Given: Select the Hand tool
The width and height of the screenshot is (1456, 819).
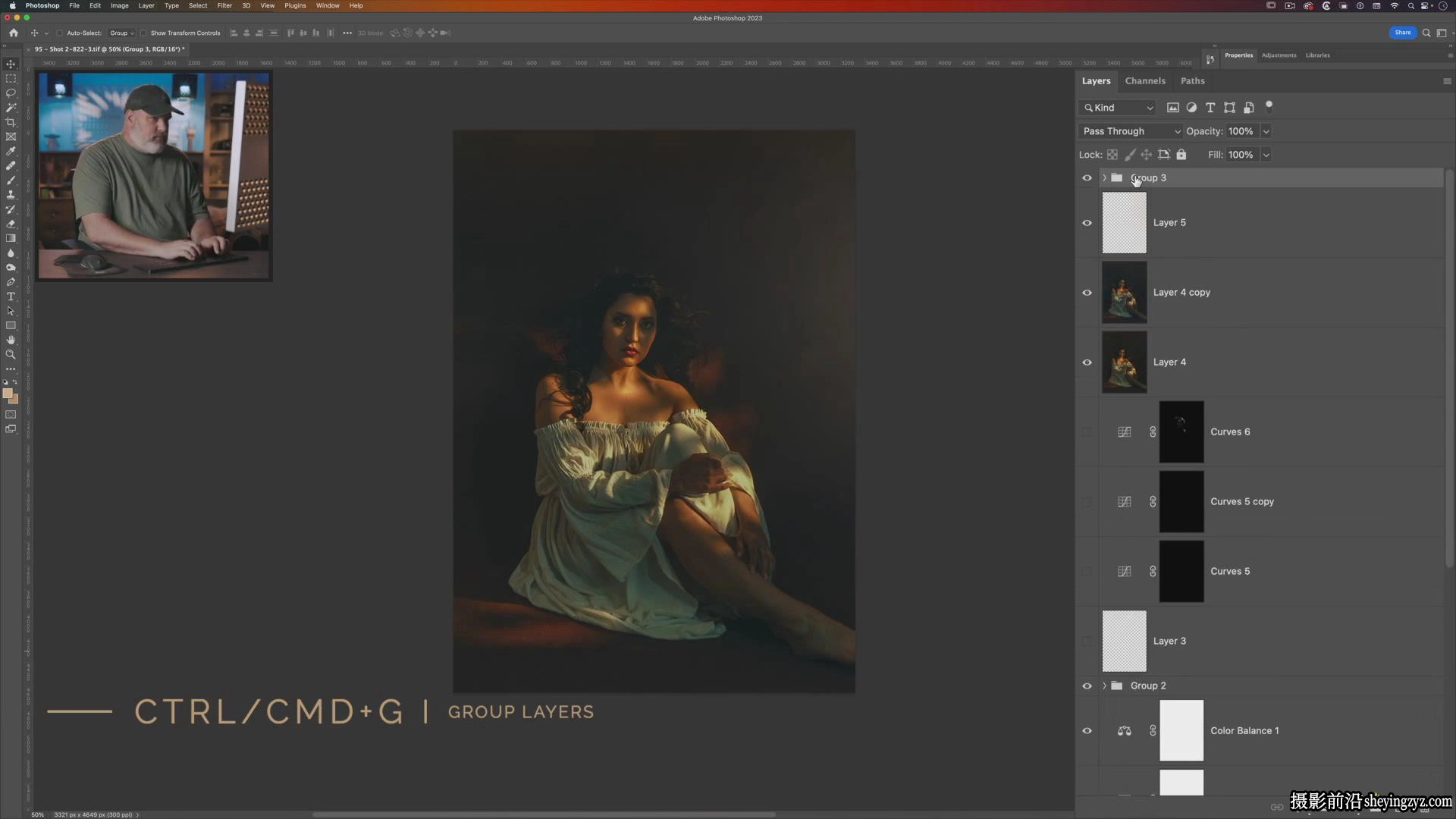Looking at the screenshot, I should point(11,340).
